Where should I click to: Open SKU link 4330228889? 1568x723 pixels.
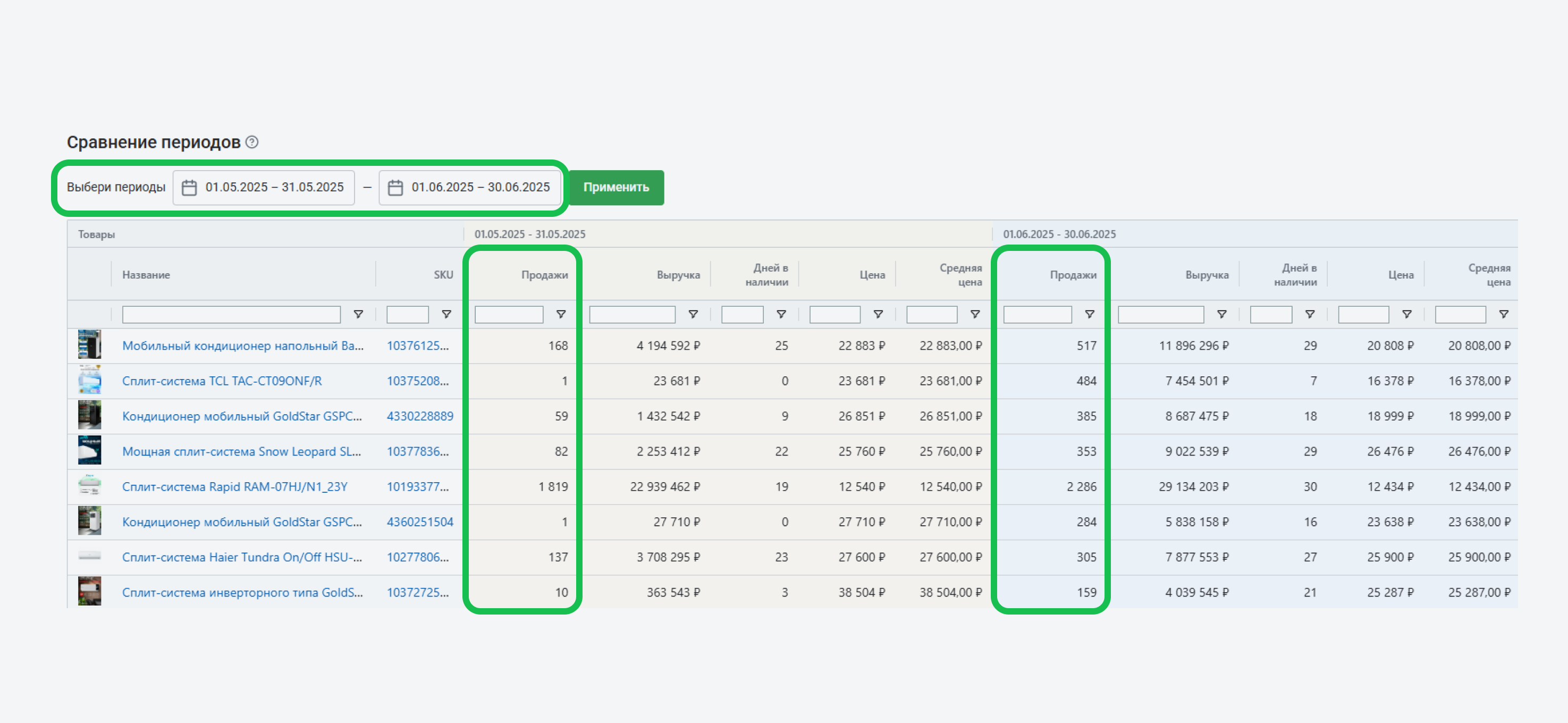(x=420, y=416)
